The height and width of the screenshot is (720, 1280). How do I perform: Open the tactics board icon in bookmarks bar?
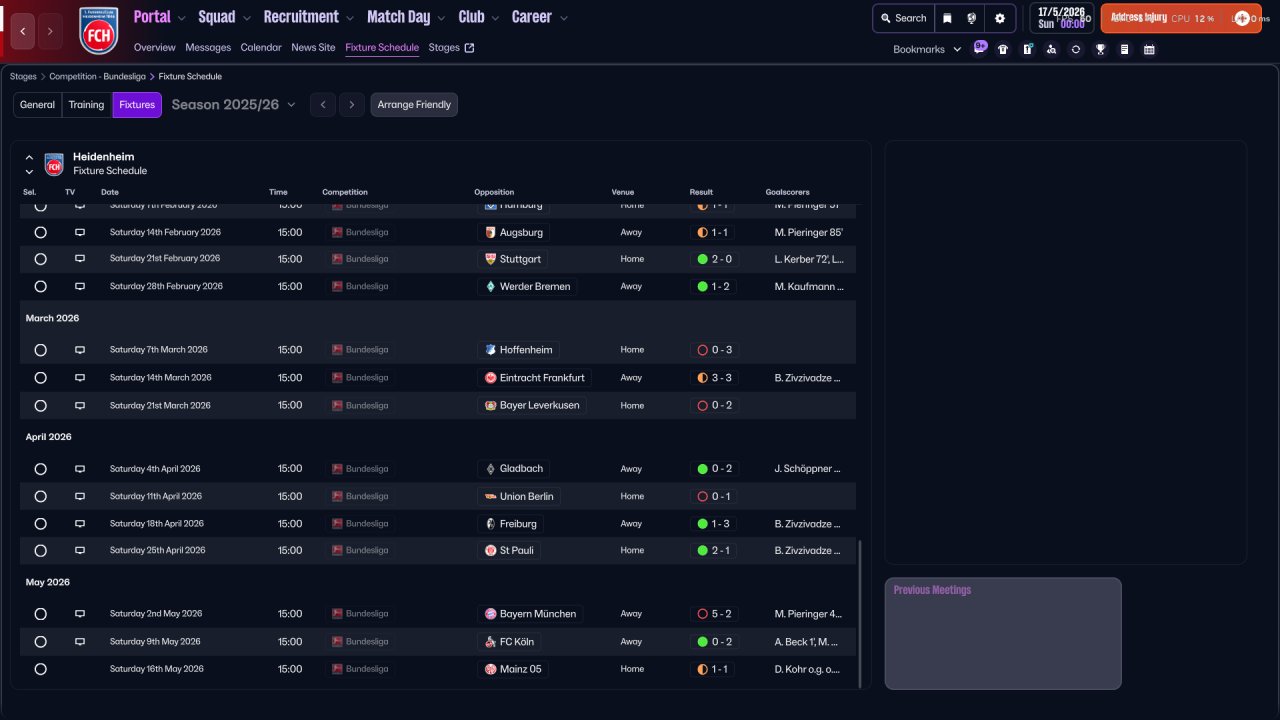click(x=1027, y=49)
